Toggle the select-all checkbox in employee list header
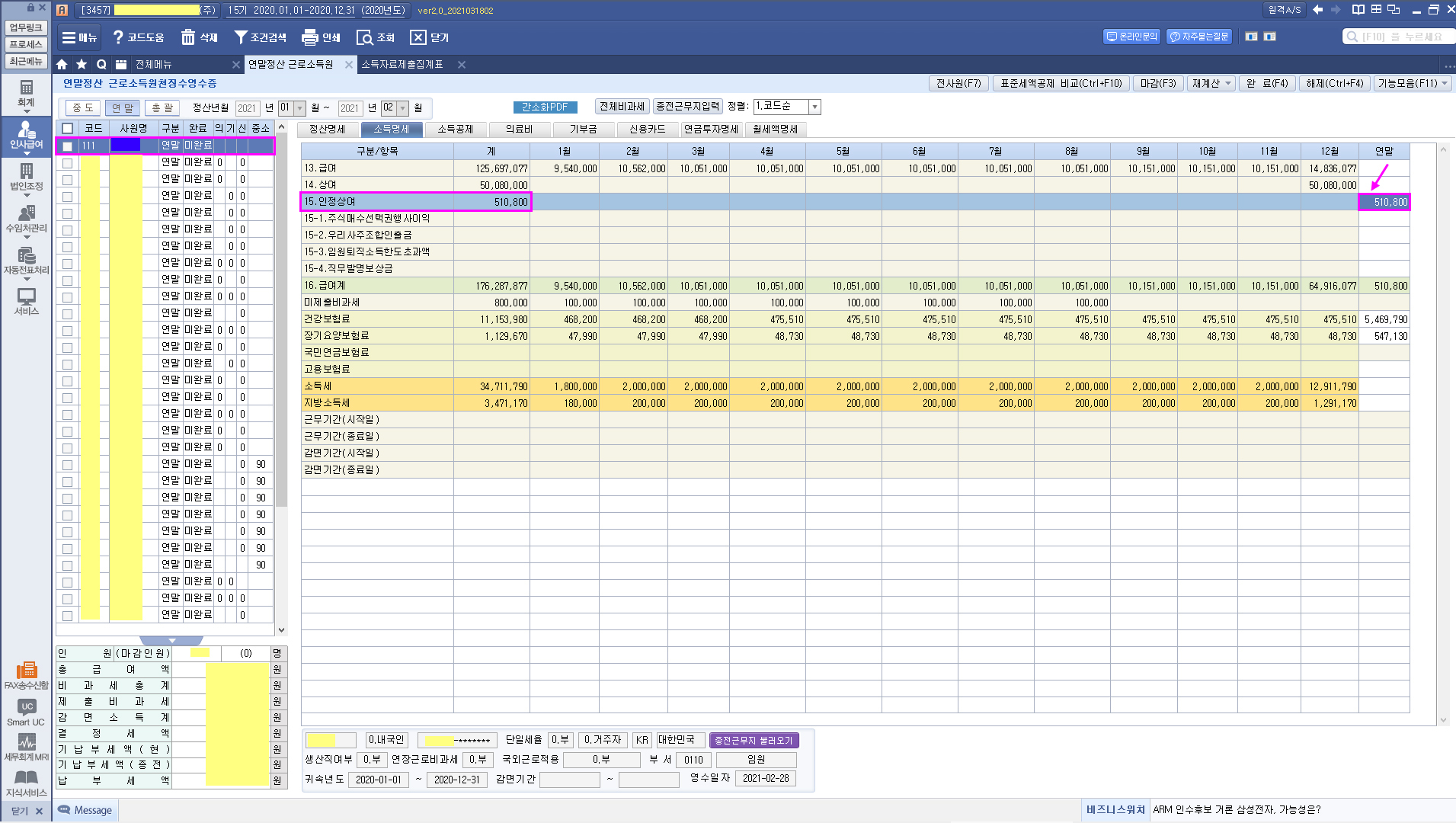Image resolution: width=1456 pixels, height=823 pixels. (68, 128)
